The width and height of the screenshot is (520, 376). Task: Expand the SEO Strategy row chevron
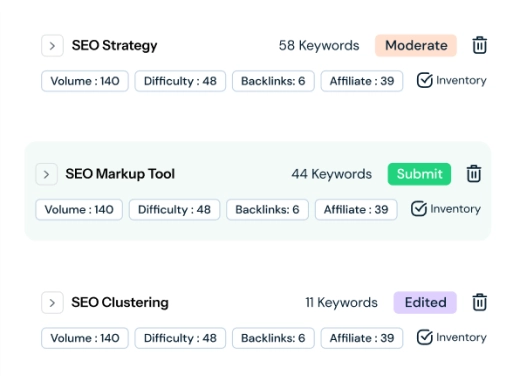click(x=52, y=46)
